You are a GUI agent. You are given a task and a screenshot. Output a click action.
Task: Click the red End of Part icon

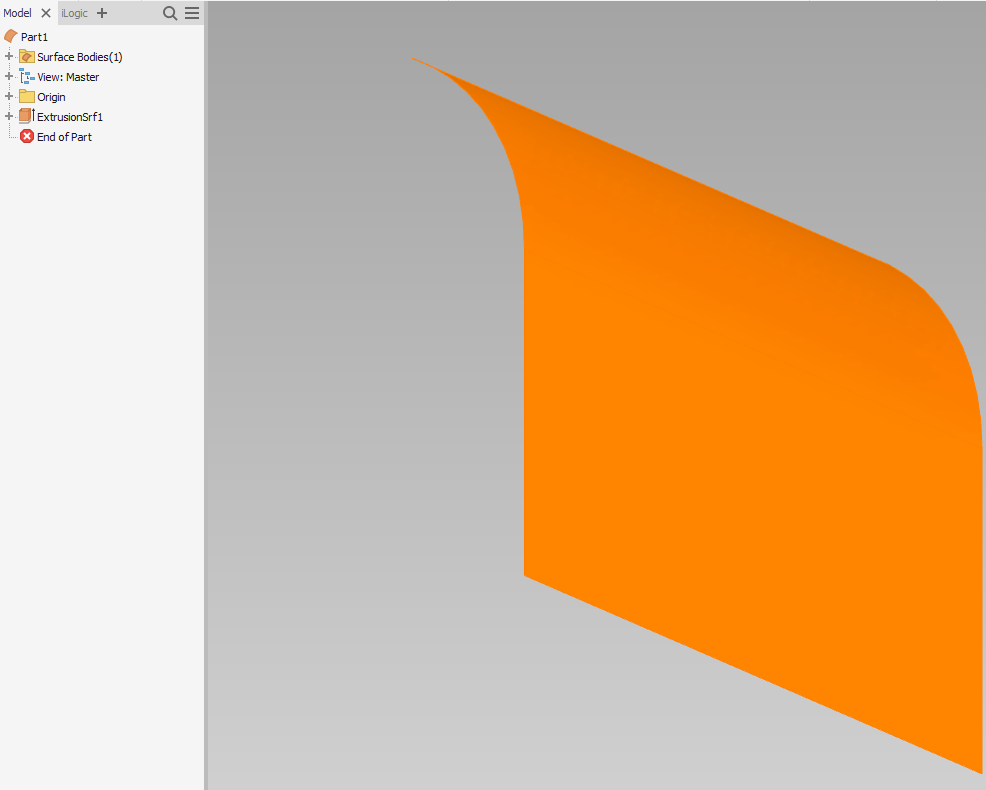pyautogui.click(x=27, y=137)
